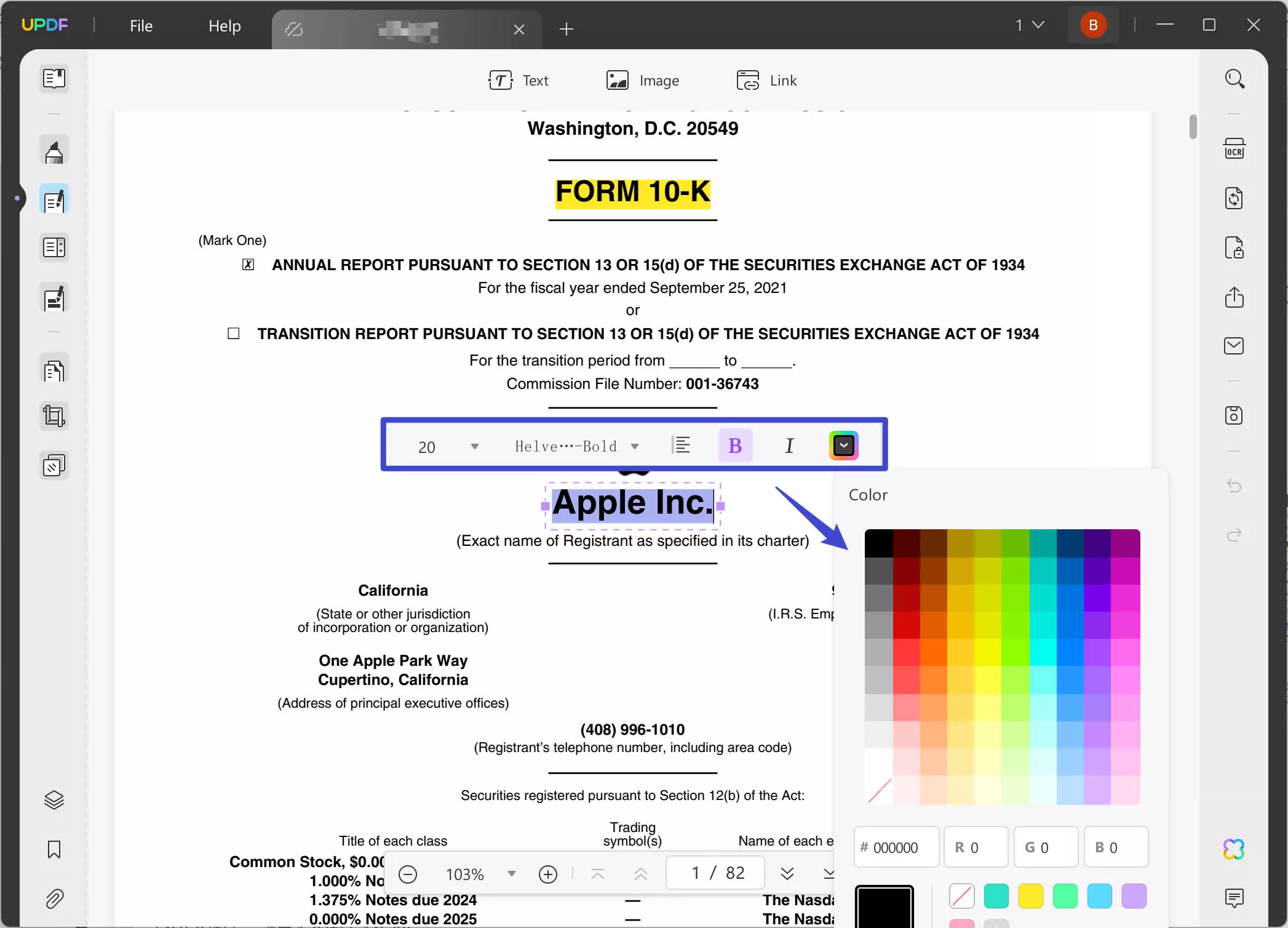Open the text color picker dropdown
The width and height of the screenshot is (1288, 928).
(844, 446)
